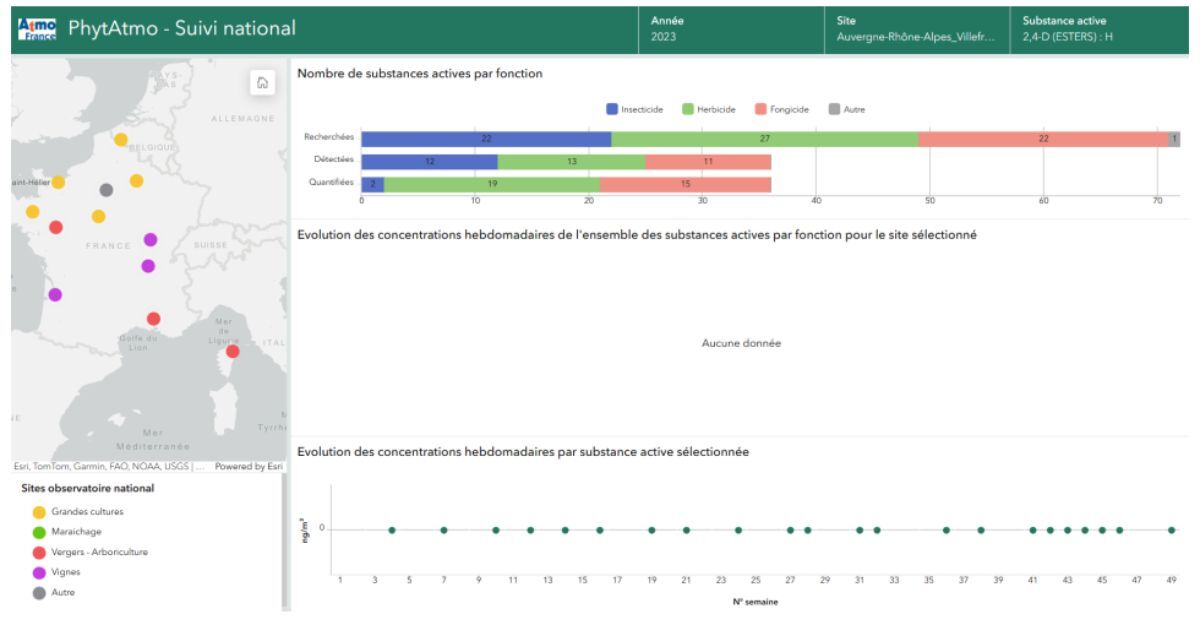Image resolution: width=1200 pixels, height=630 pixels.
Task: Toggle Herbicide series in chart legend
Action: pyautogui.click(x=709, y=109)
